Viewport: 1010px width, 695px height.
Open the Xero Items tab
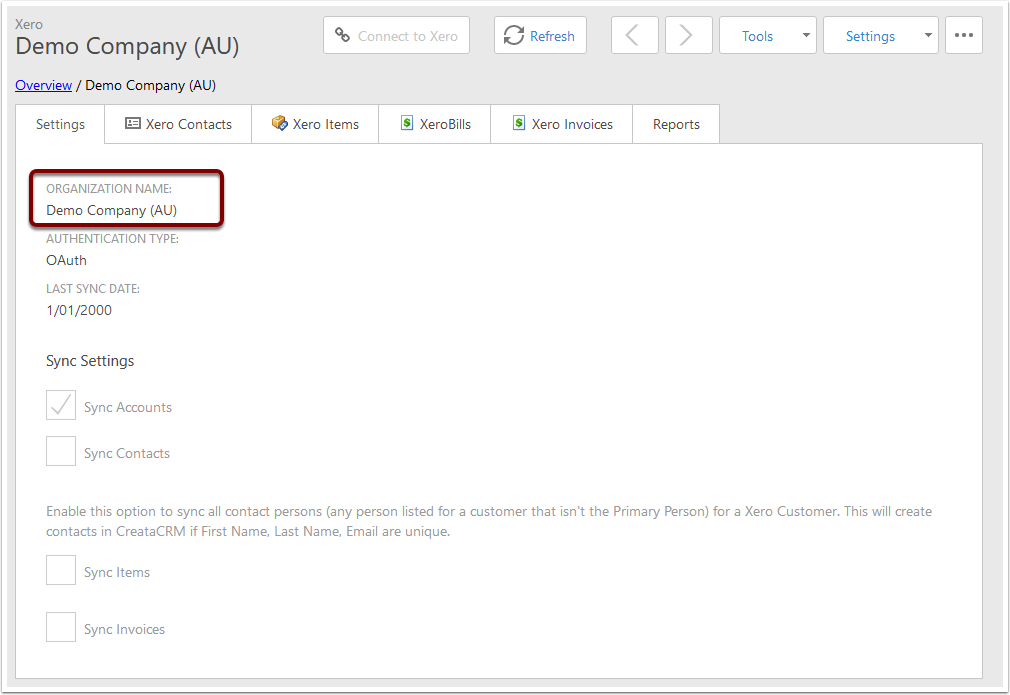(x=316, y=124)
